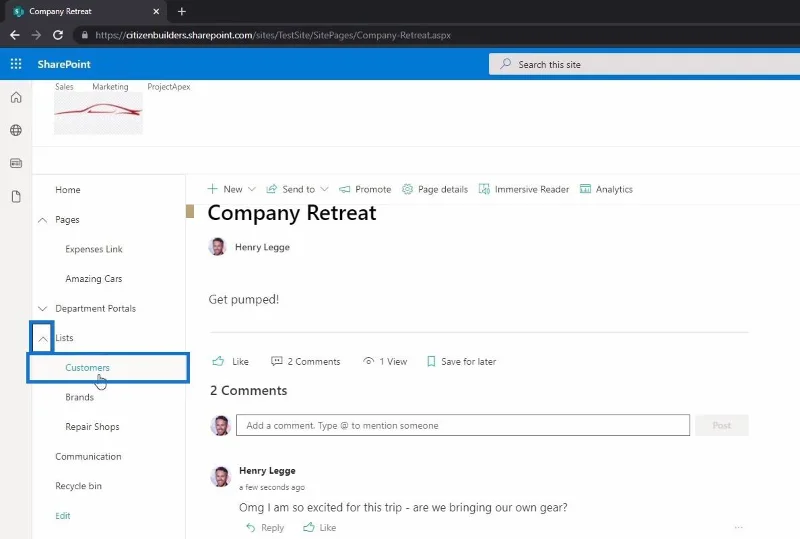Open the Marketing hub navigation tab

click(x=110, y=87)
